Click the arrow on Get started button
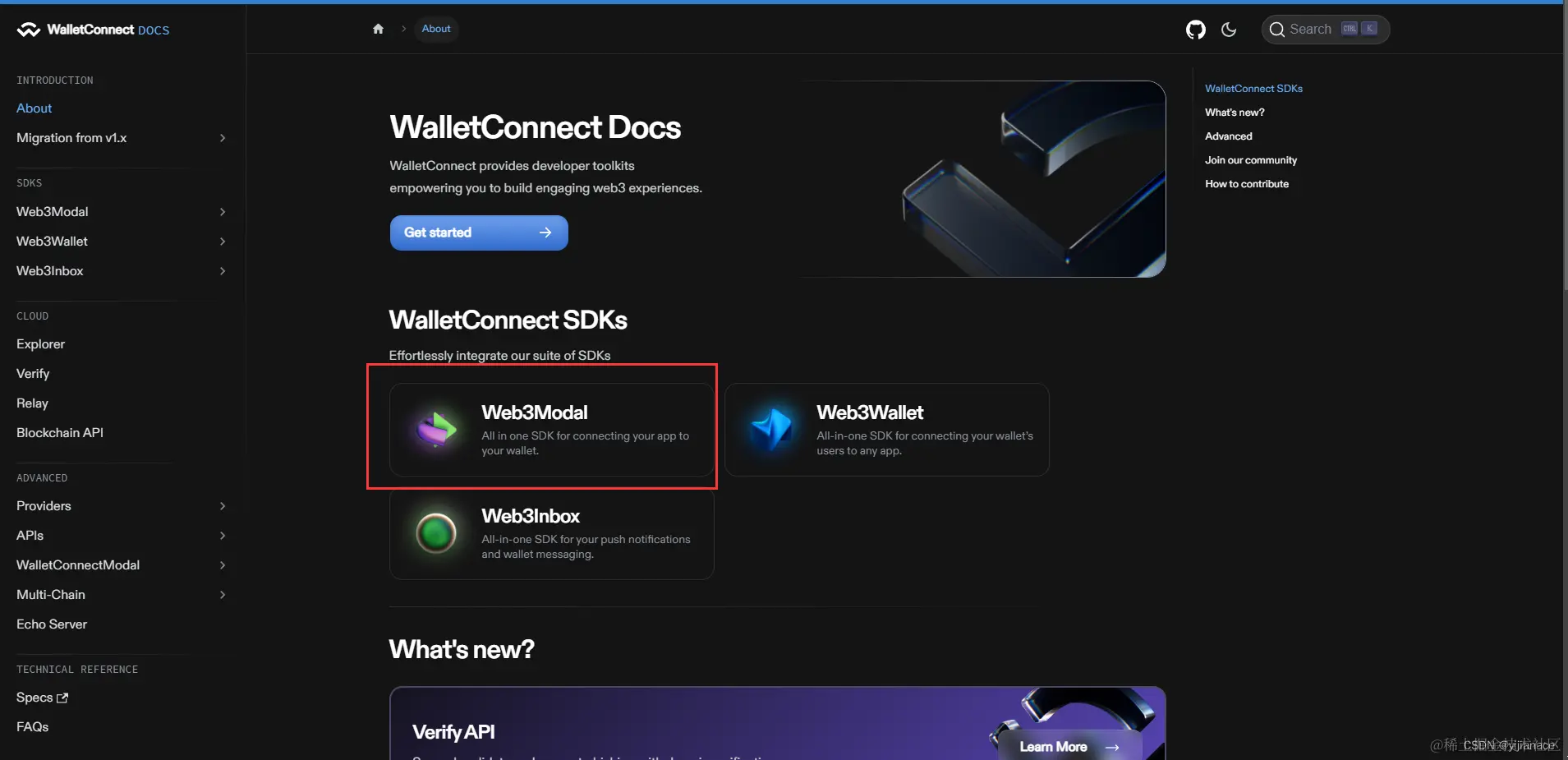The image size is (1568, 760). coord(545,233)
